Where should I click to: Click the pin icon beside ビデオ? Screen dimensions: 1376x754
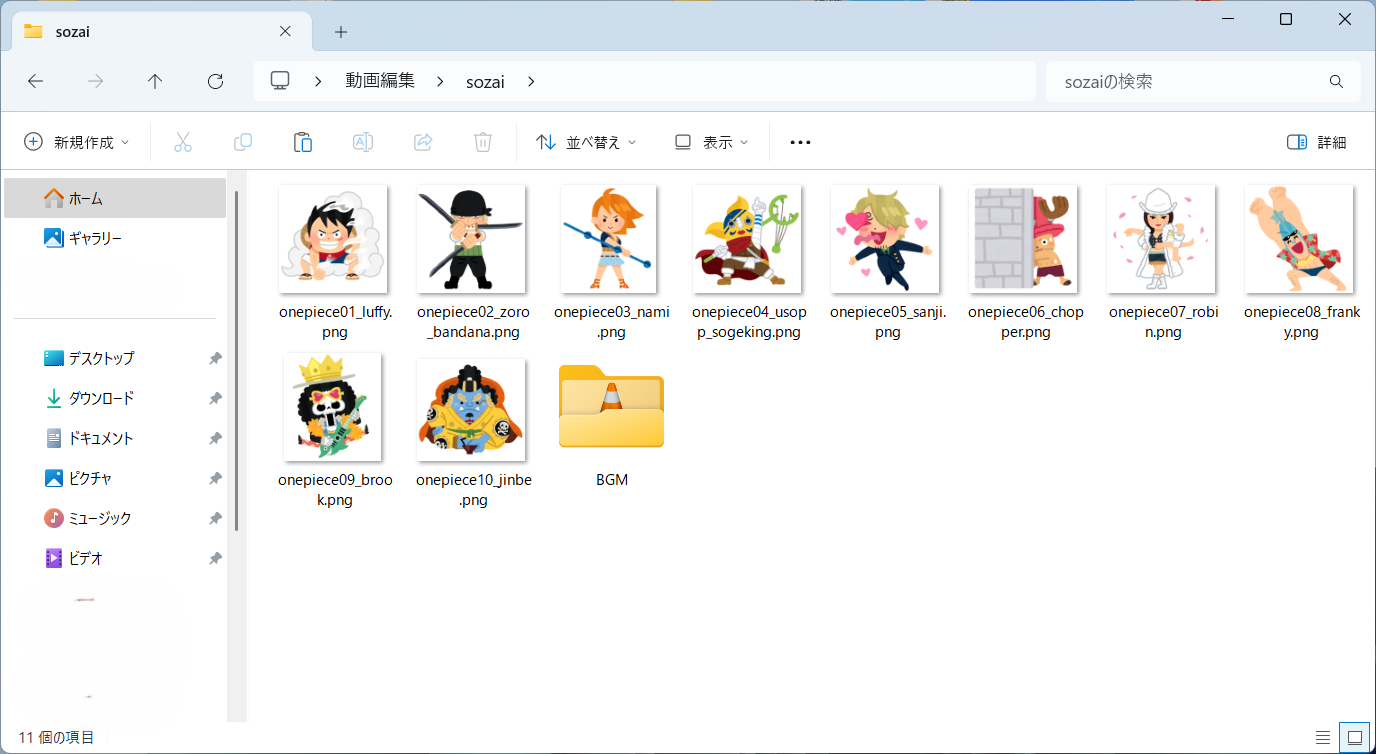coord(215,558)
